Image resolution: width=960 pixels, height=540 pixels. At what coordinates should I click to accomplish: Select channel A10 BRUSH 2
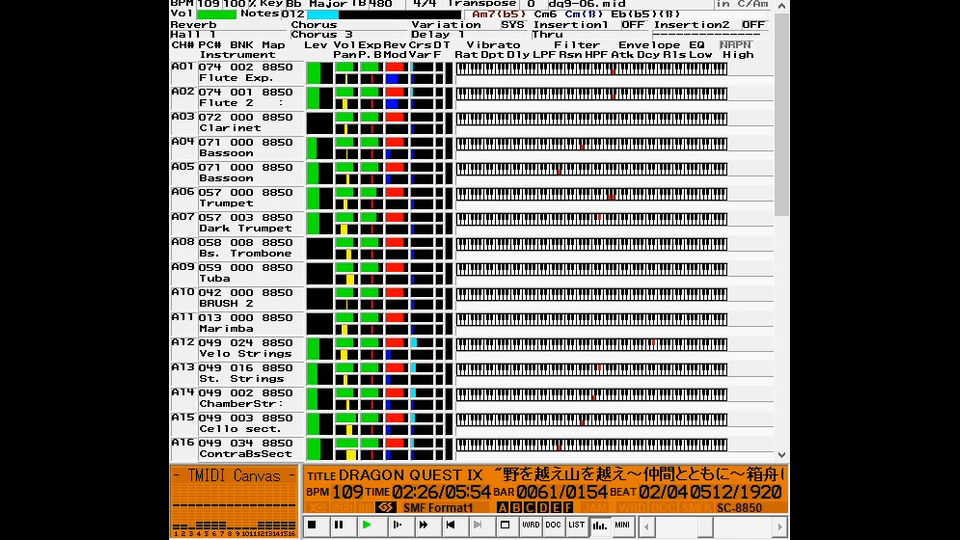click(x=238, y=299)
